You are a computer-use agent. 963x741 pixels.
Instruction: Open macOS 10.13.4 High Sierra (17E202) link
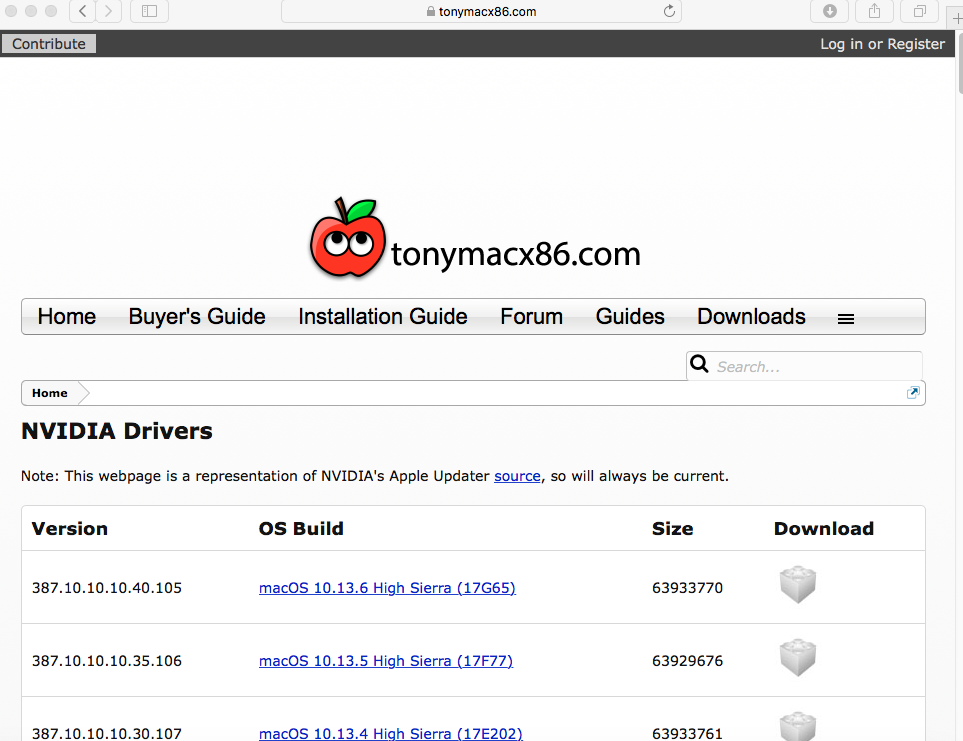tap(391, 733)
